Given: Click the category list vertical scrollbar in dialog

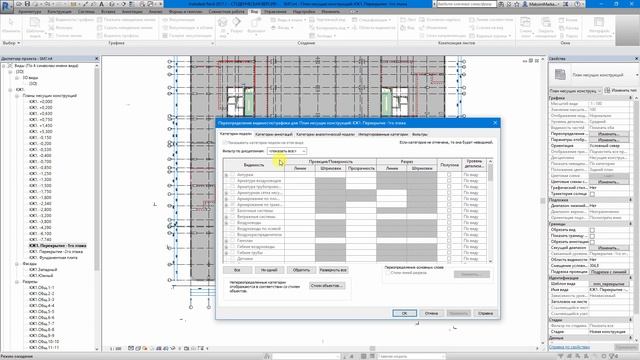Looking at the screenshot, I should tap(490, 211).
